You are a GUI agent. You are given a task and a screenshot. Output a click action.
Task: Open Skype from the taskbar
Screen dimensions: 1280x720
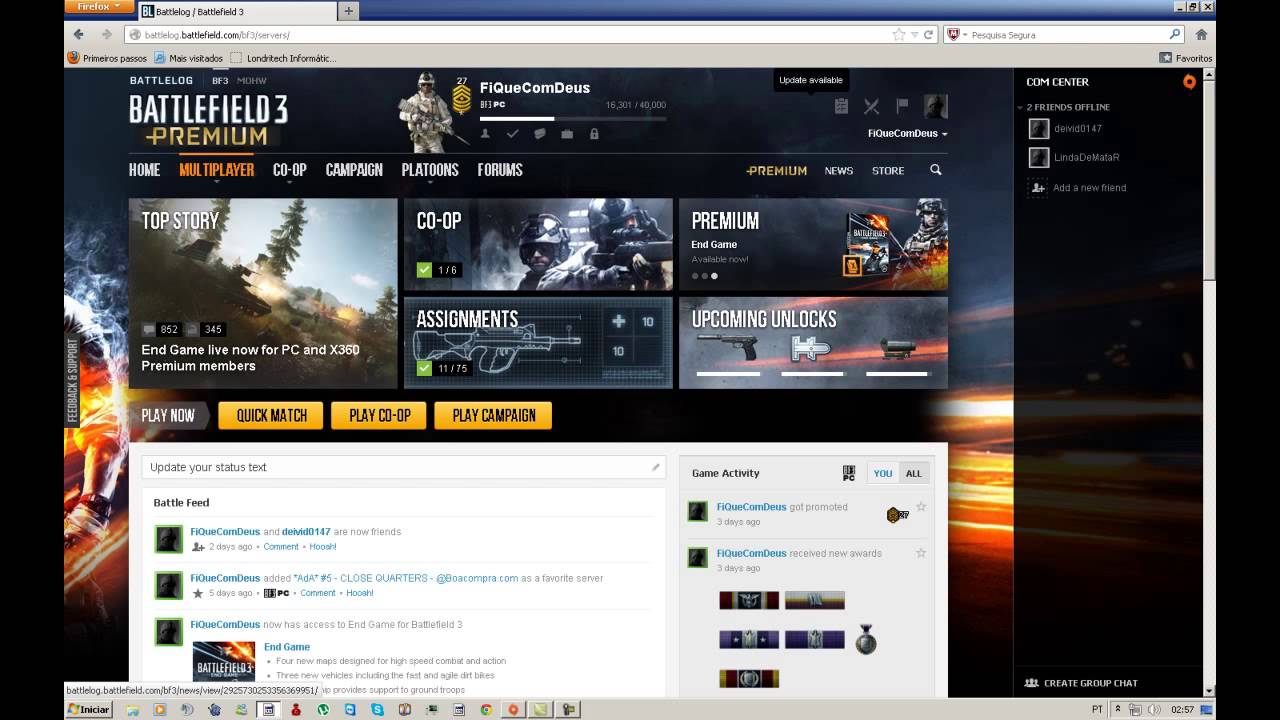377,710
